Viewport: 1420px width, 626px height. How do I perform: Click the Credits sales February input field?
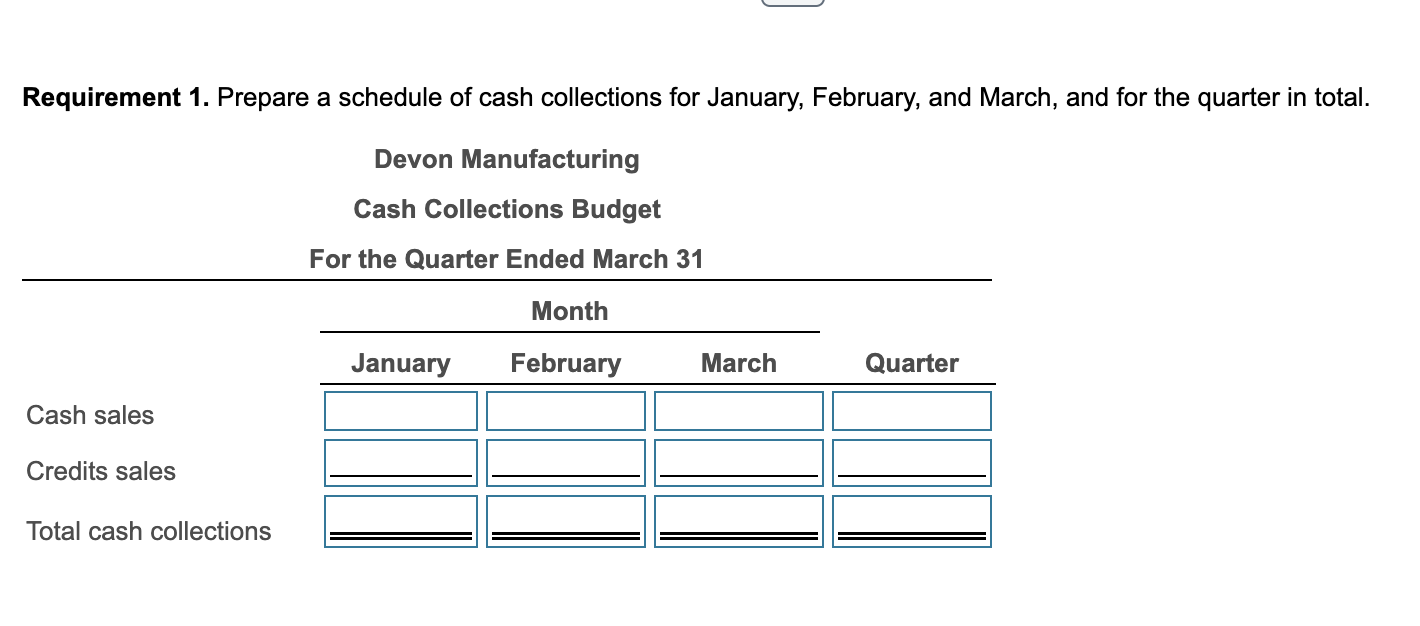565,462
